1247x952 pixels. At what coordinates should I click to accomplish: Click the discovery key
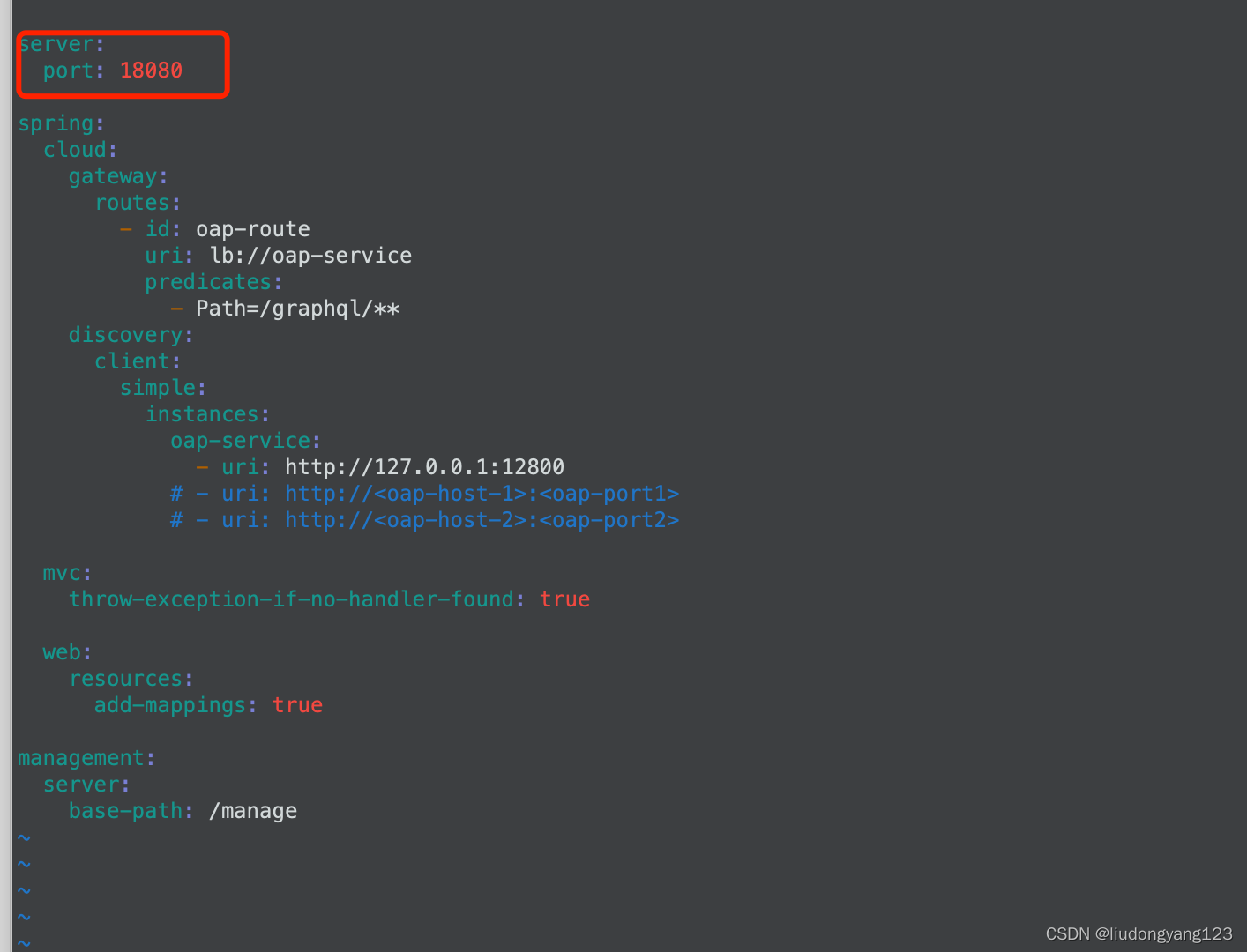click(x=126, y=335)
